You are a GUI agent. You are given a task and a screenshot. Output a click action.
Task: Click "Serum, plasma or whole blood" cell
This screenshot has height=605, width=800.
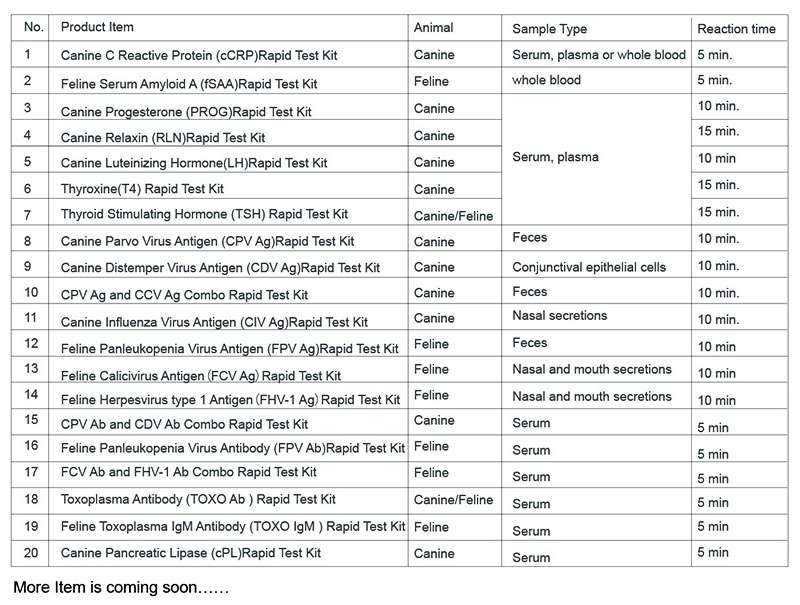tap(599, 55)
